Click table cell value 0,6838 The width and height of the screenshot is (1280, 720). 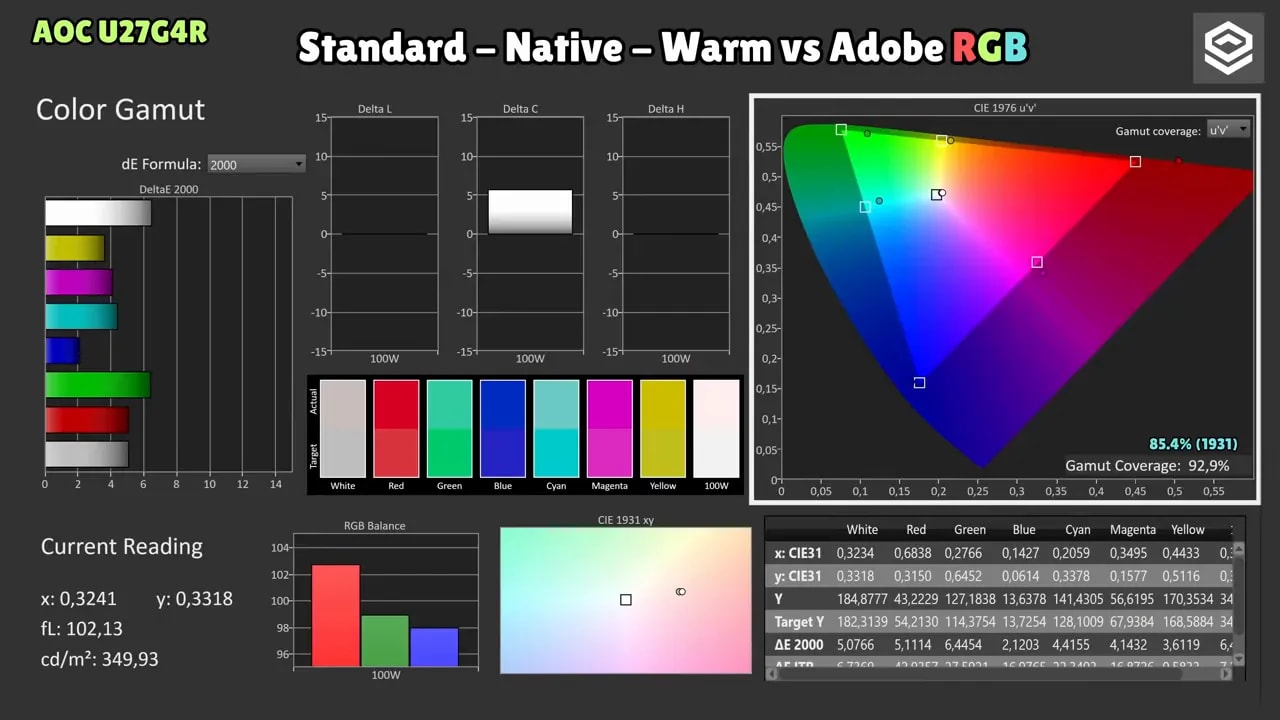coord(915,553)
